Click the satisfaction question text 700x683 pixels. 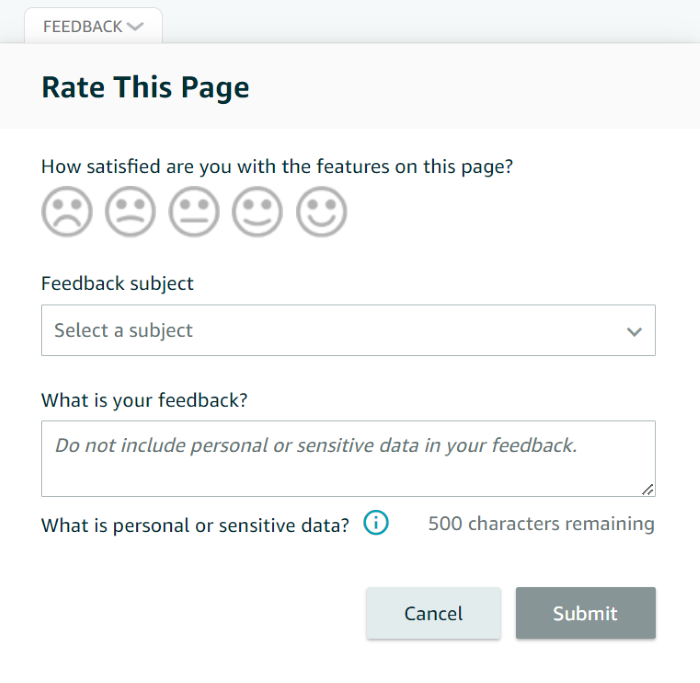click(277, 167)
